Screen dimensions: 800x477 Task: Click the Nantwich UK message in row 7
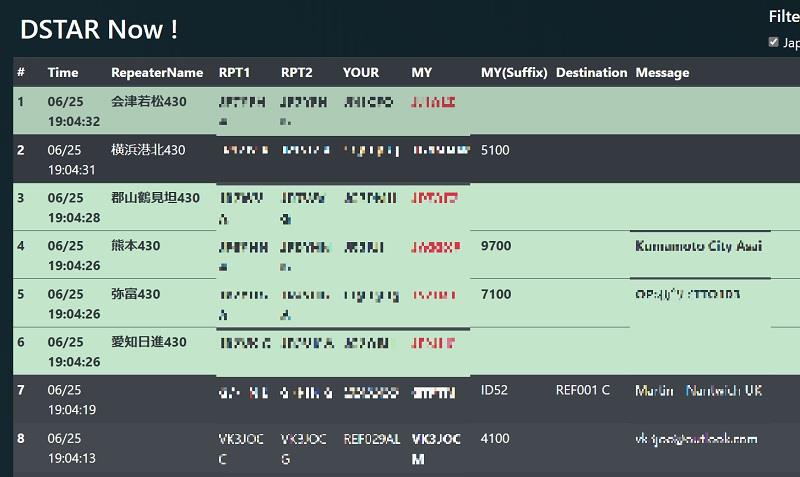[698, 391]
